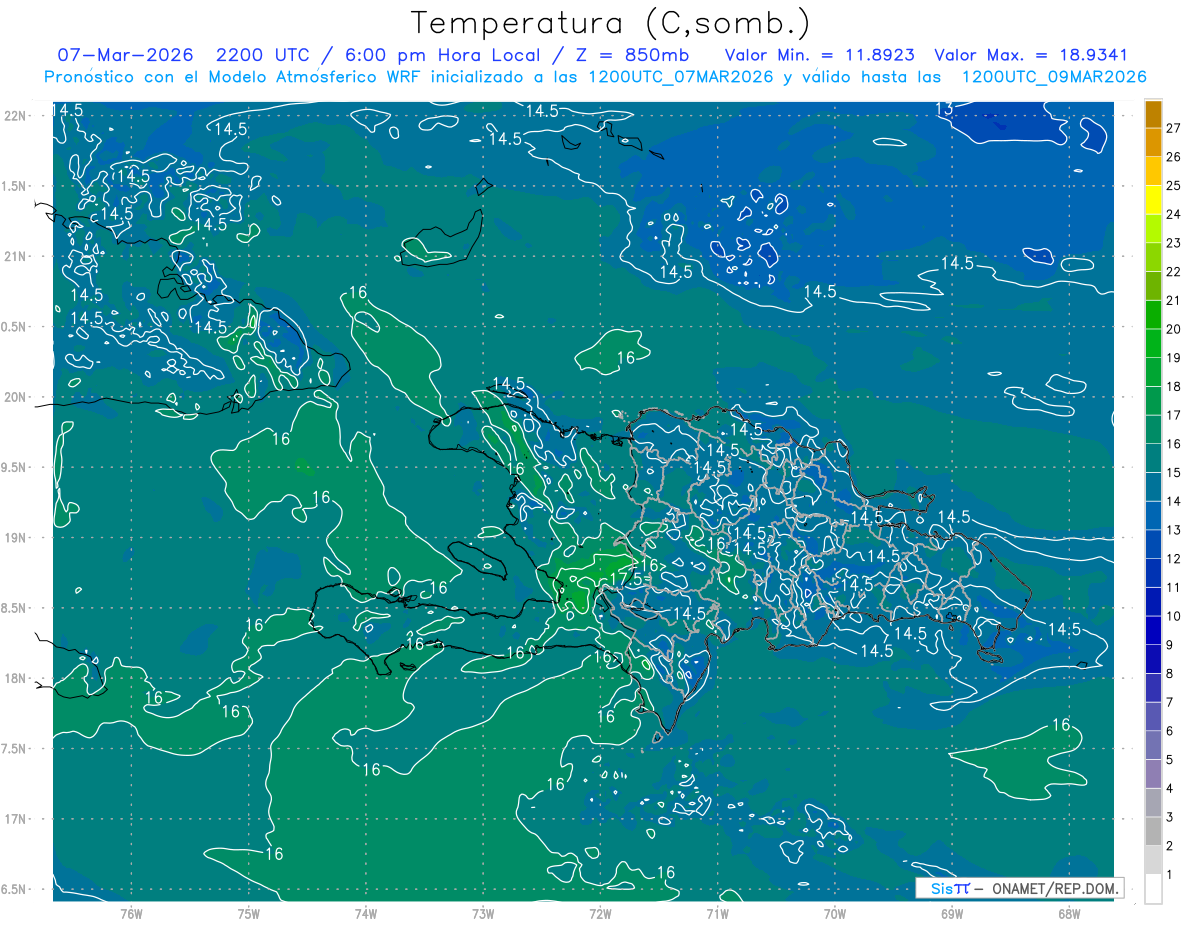Screen dimensions: 1200x927
Task: Click the legend value 22
Action: coord(1174,271)
